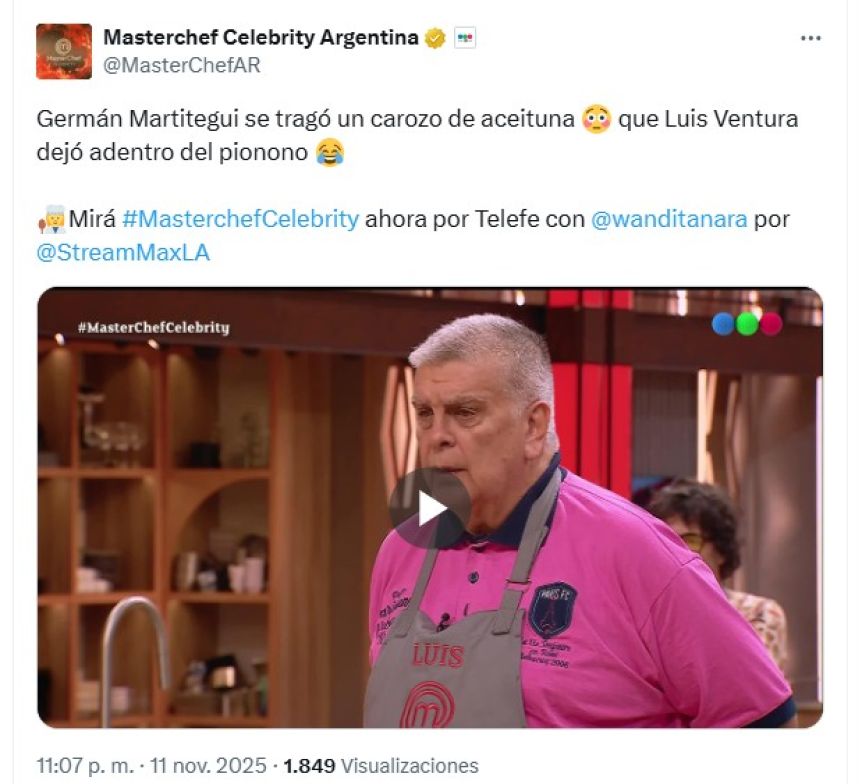Visit the @StreamMaxLA mention
862x784 pixels.
click(123, 252)
